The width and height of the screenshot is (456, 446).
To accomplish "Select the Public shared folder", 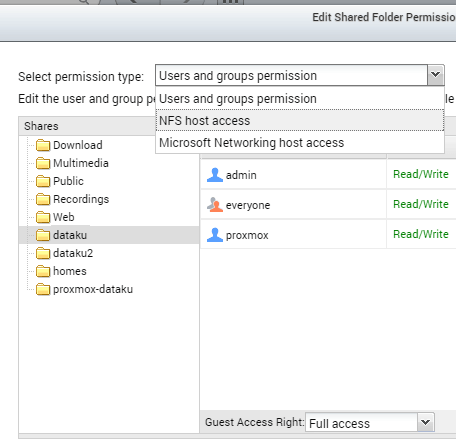I will (68, 181).
